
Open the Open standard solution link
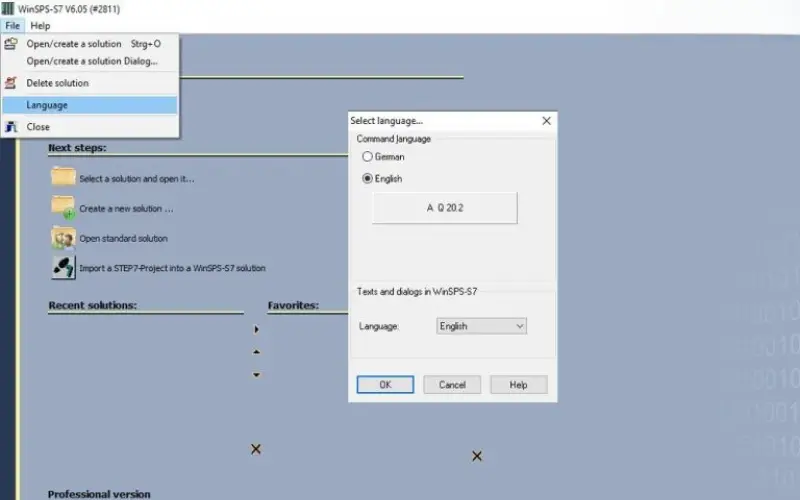tap(123, 238)
